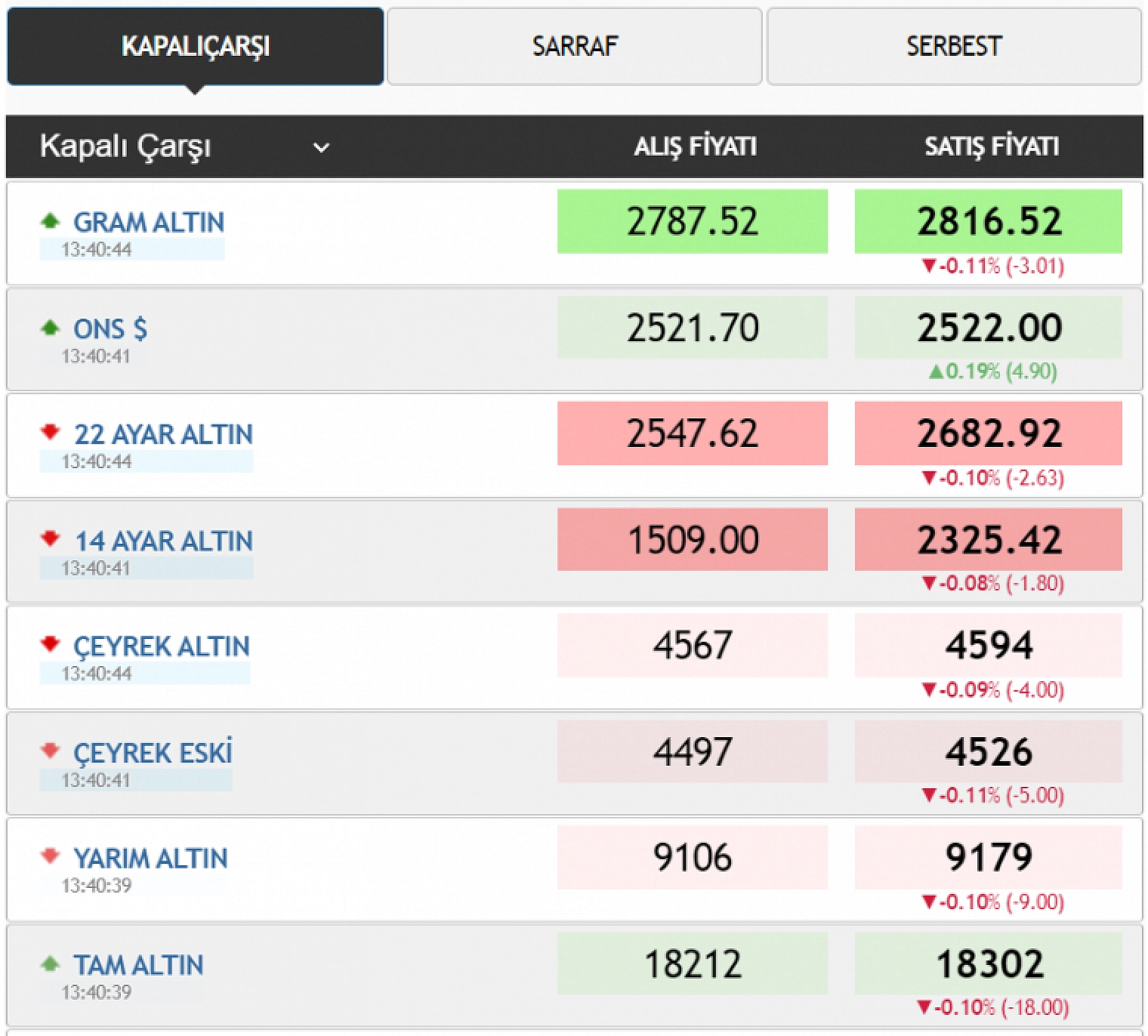
Task: Open the GRAM ALTIN link
Action: (149, 222)
